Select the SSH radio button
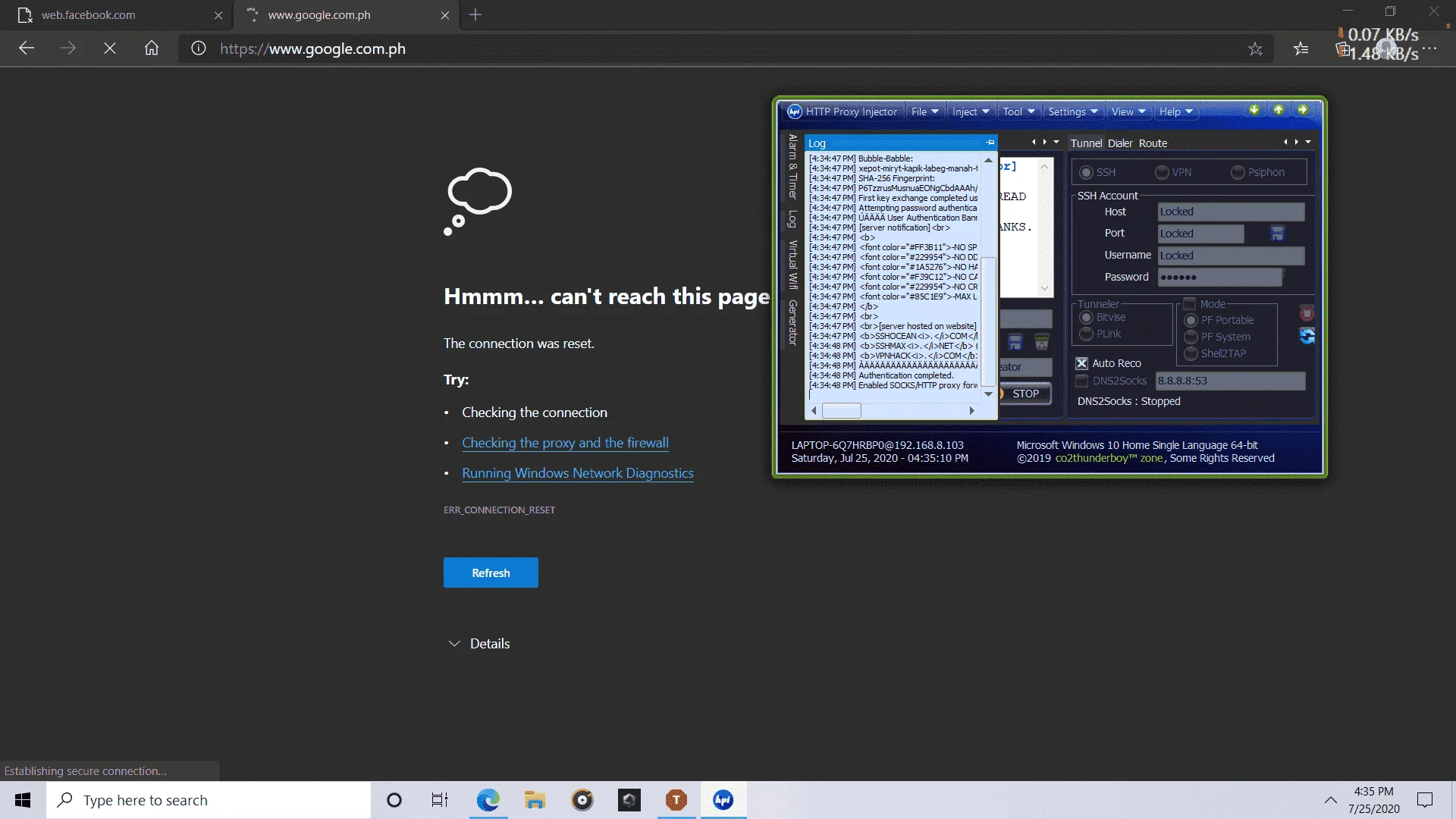This screenshot has height=819, width=1456. point(1086,172)
